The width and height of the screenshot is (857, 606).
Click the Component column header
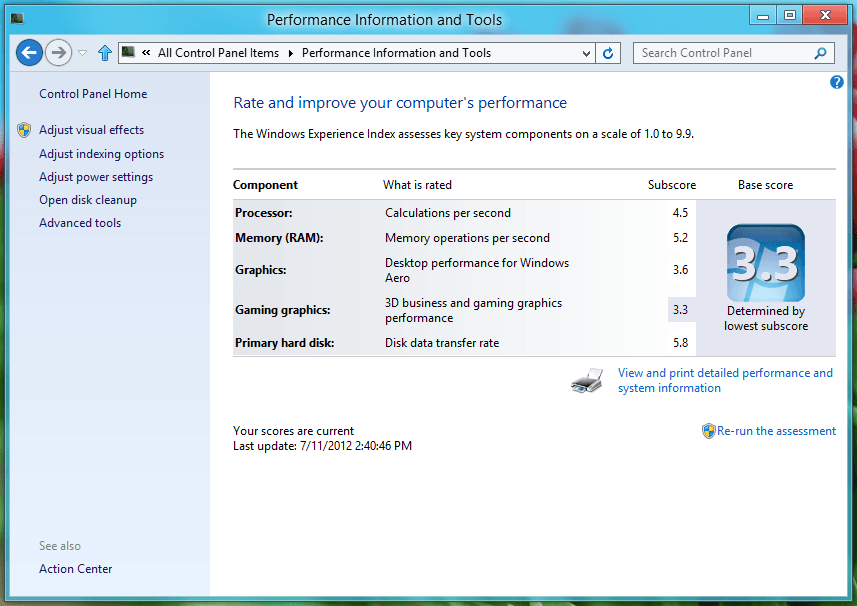[x=265, y=185]
